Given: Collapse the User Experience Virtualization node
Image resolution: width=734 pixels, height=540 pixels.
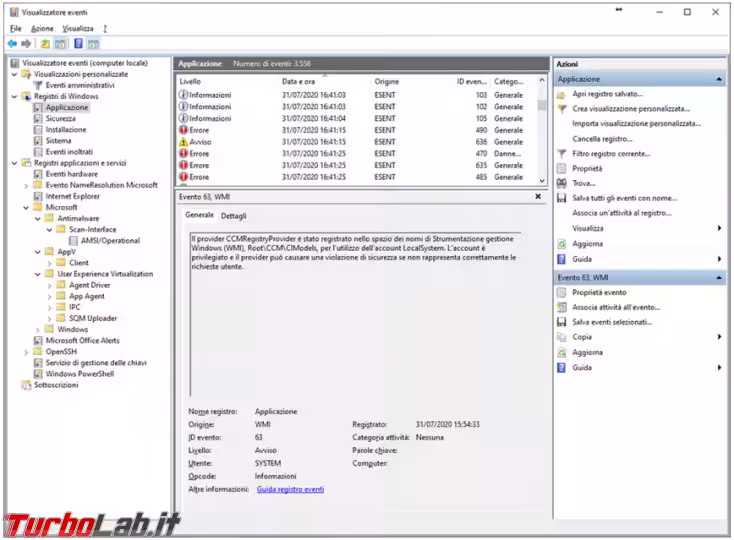Looking at the screenshot, I should click(x=38, y=274).
